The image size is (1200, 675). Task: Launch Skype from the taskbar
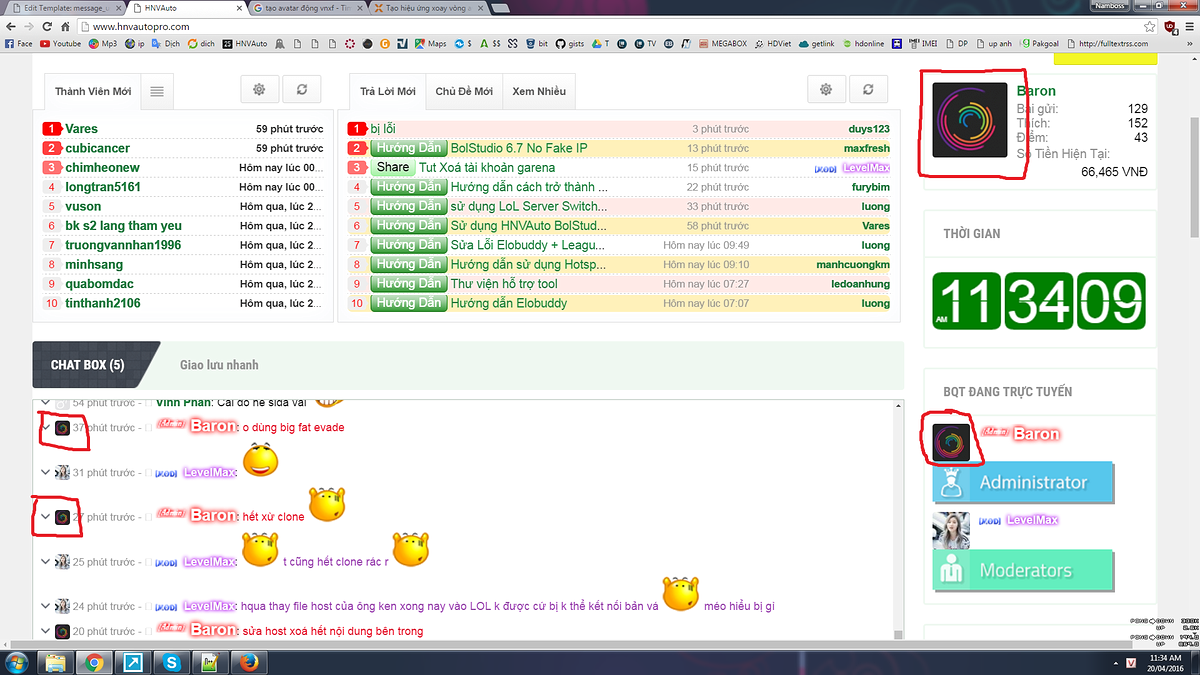pos(171,662)
